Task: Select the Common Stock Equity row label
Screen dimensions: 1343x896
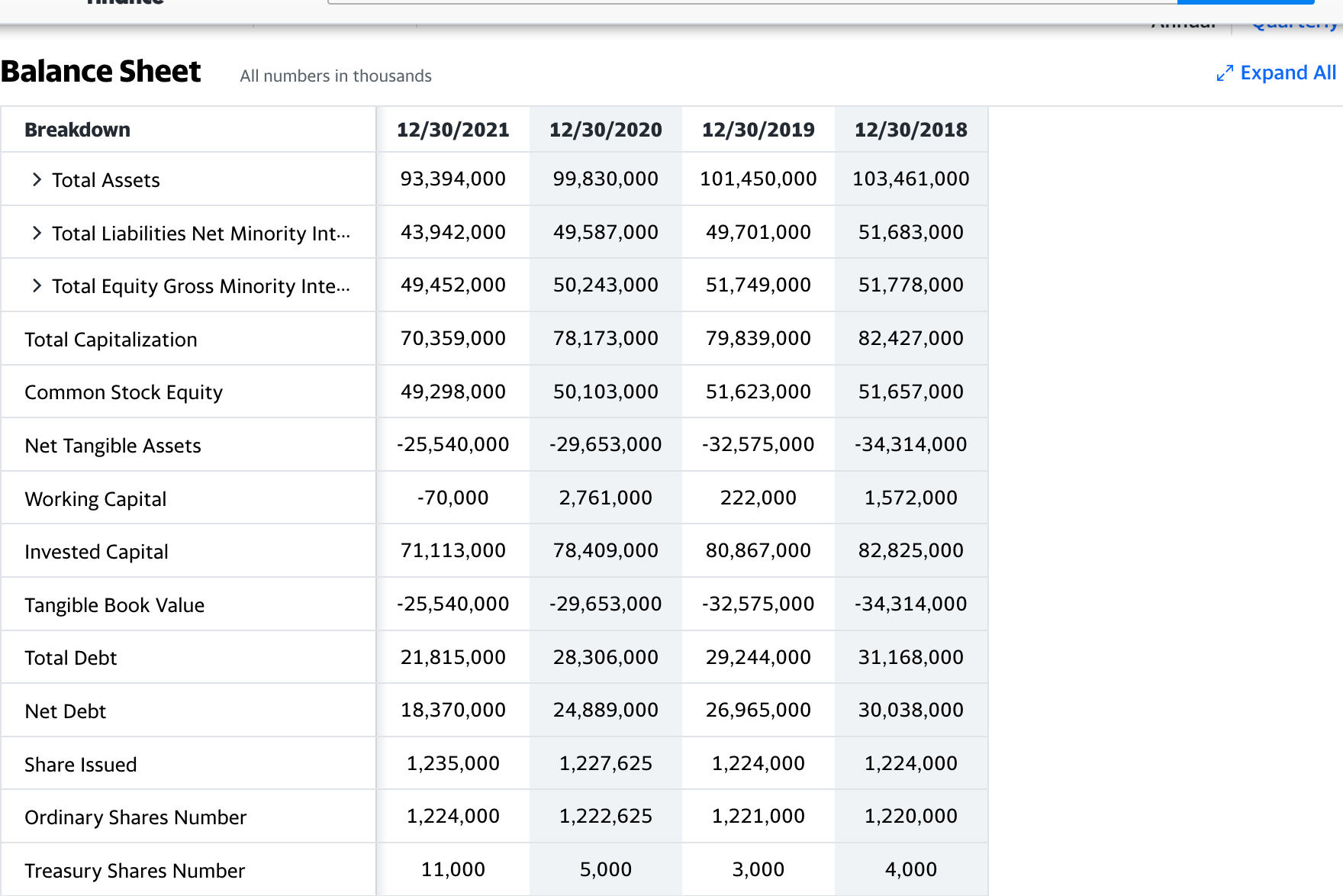Action: (x=124, y=392)
